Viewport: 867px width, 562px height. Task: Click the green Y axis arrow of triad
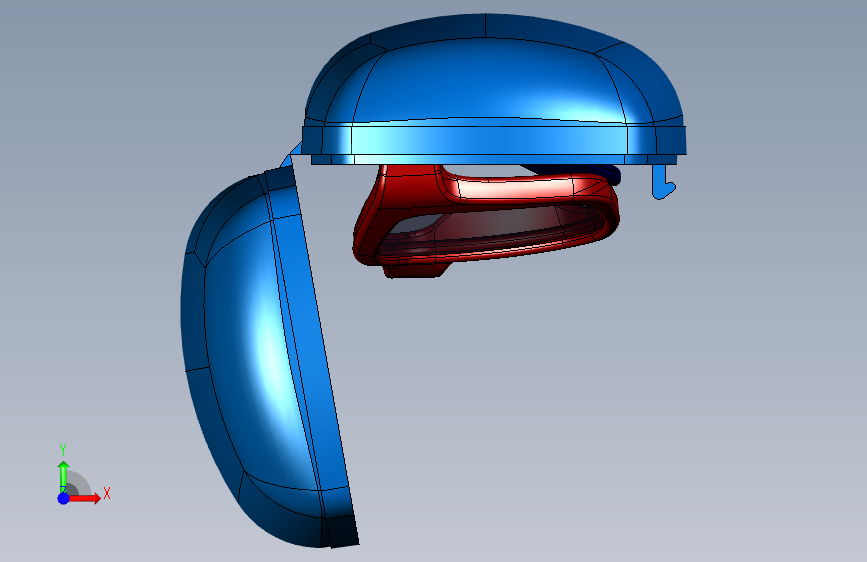pos(64,476)
